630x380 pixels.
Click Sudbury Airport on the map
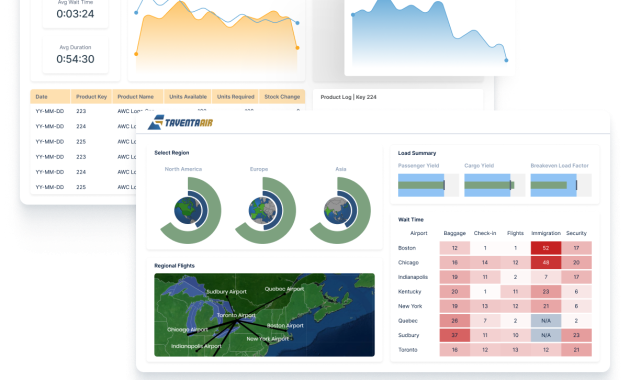pyautogui.click(x=226, y=292)
